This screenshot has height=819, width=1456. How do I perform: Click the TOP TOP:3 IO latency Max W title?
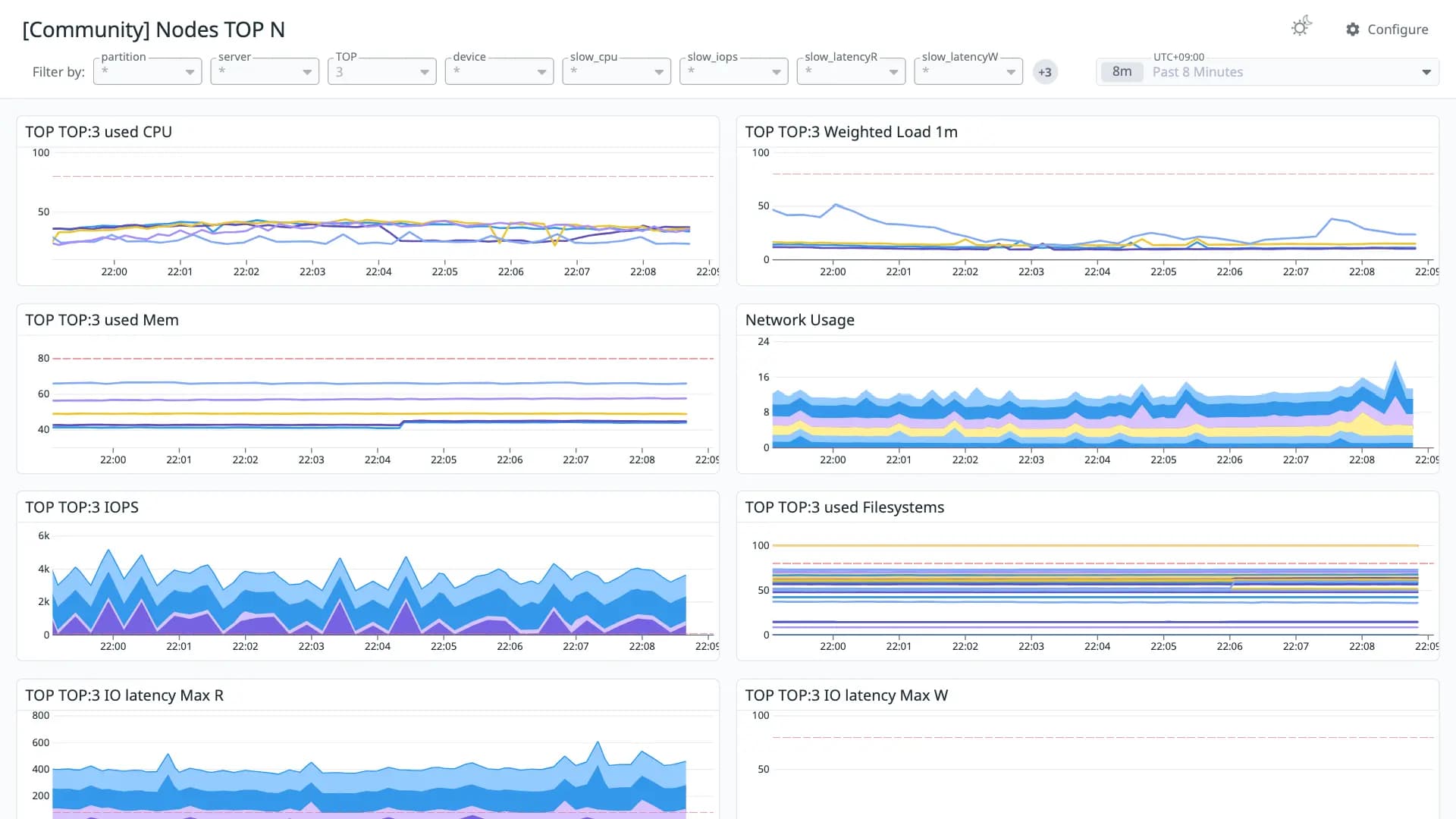pos(846,695)
